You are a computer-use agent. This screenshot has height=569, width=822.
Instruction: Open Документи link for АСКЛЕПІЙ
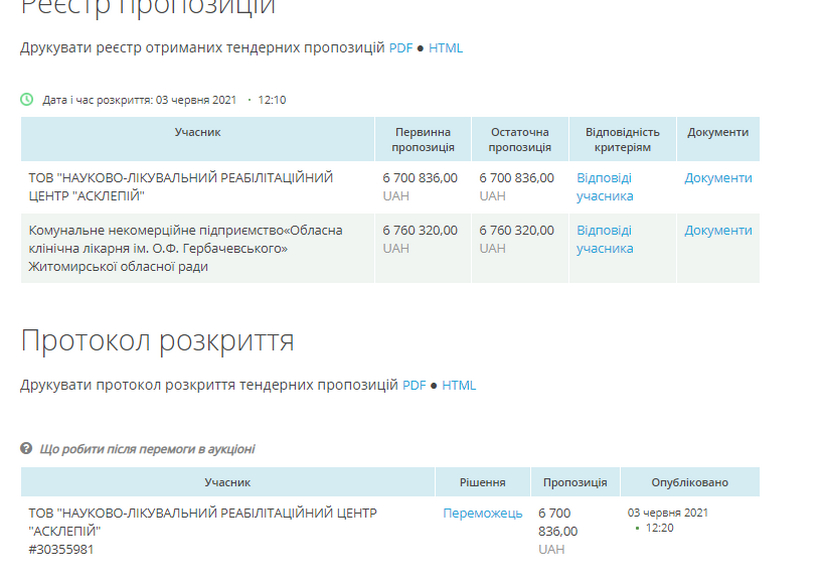(x=718, y=178)
